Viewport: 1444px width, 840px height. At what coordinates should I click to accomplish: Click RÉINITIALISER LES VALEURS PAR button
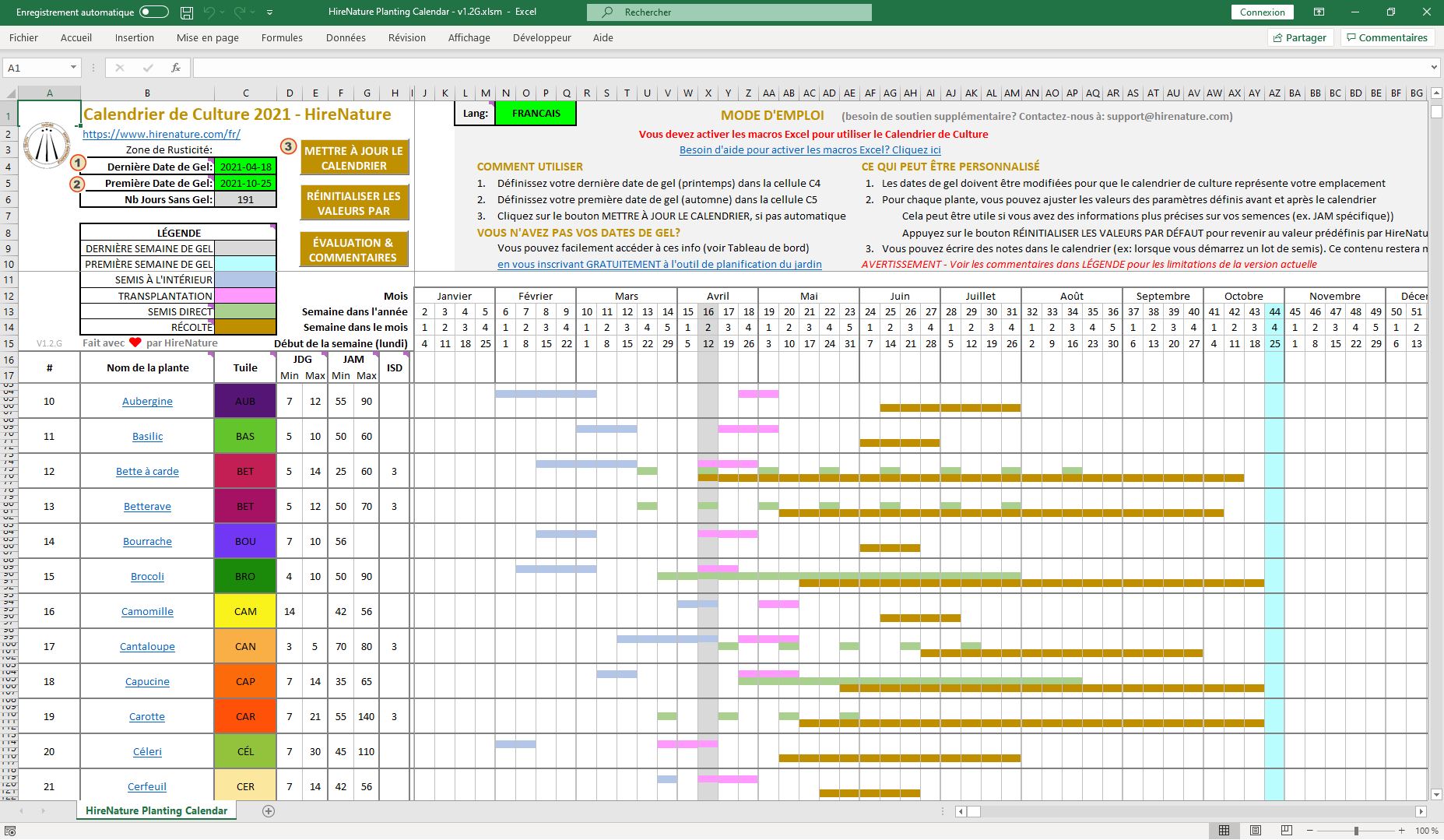(x=354, y=203)
